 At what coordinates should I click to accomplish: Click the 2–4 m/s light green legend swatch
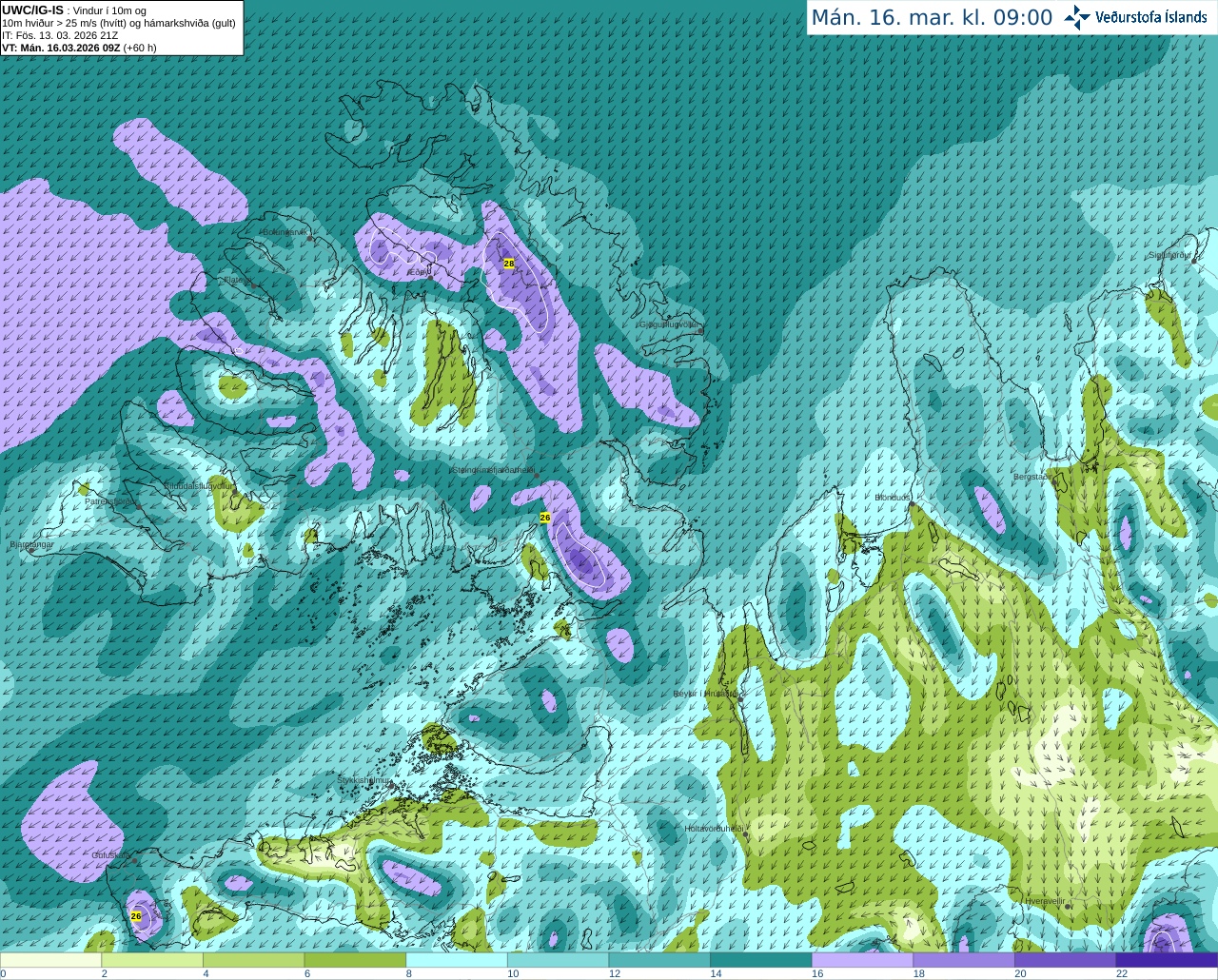click(x=152, y=960)
